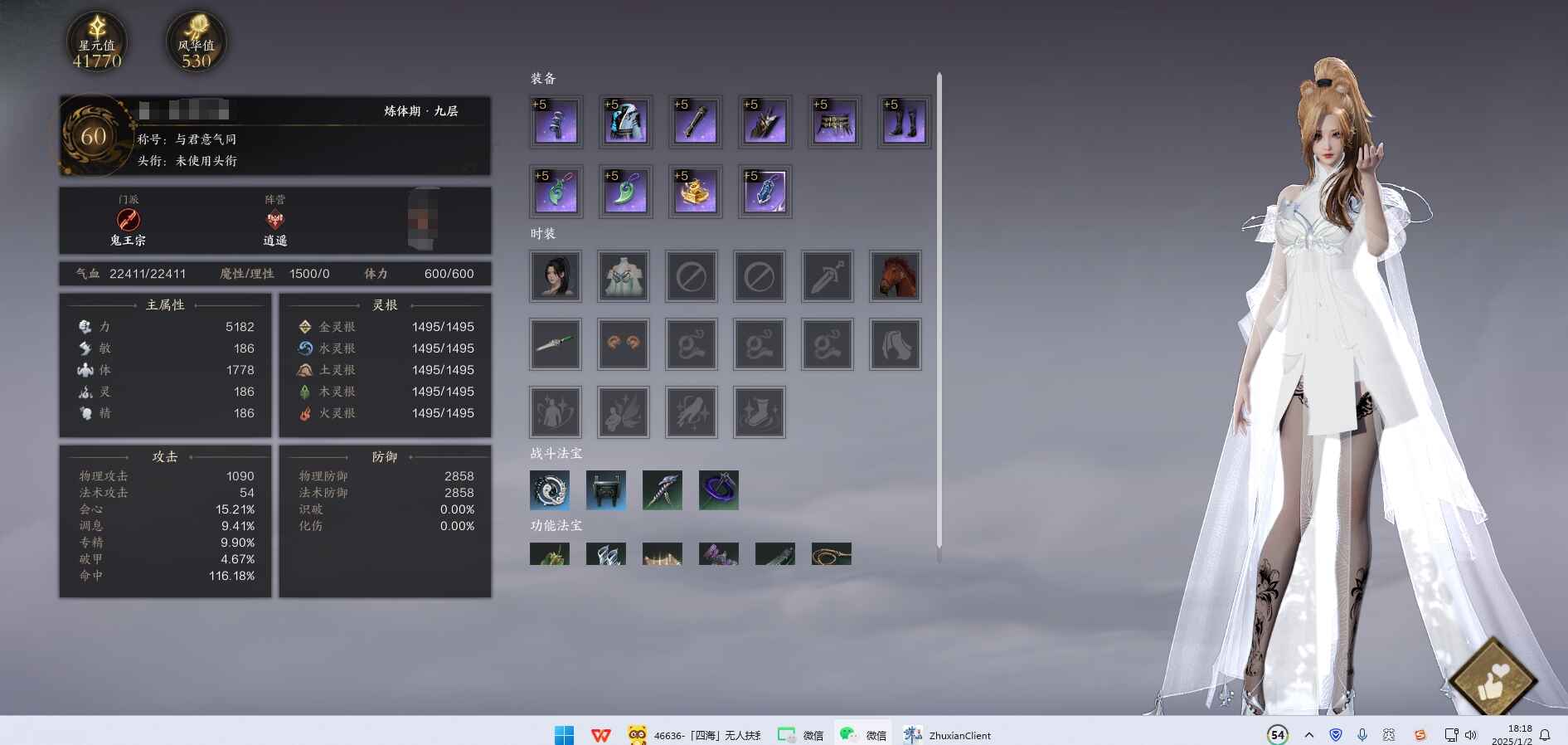Image resolution: width=1568 pixels, height=745 pixels.
Task: Select the green-handled blade fashion slot
Action: tap(556, 344)
